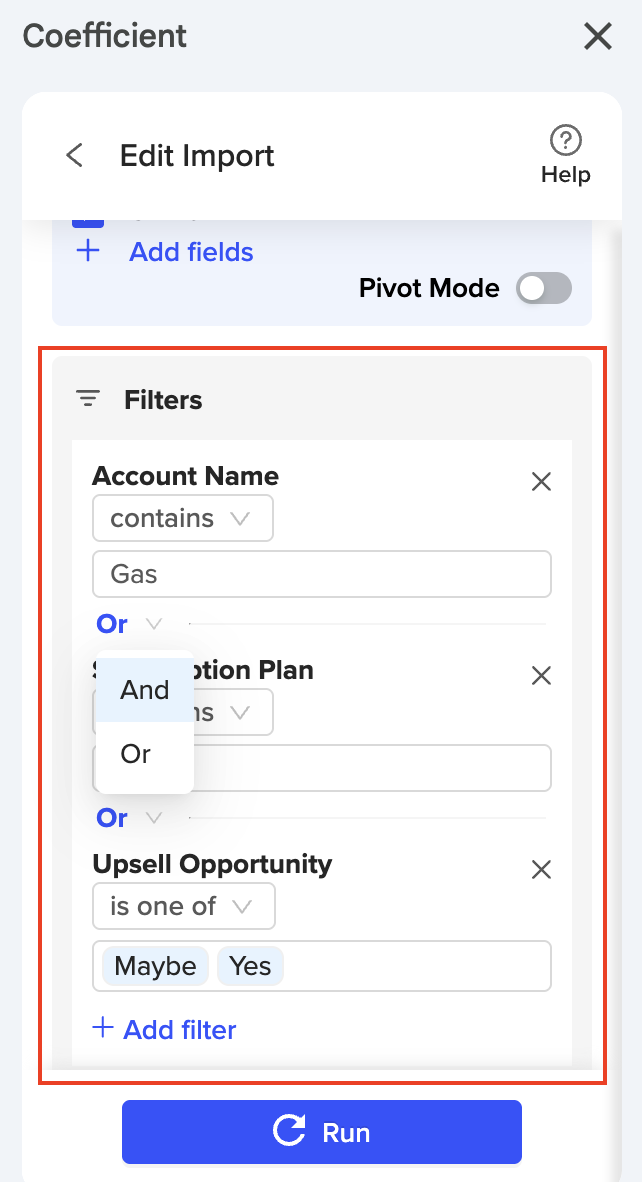This screenshot has width=642, height=1182.
Task: Click the Account Name value field containing Gas
Action: [321, 574]
